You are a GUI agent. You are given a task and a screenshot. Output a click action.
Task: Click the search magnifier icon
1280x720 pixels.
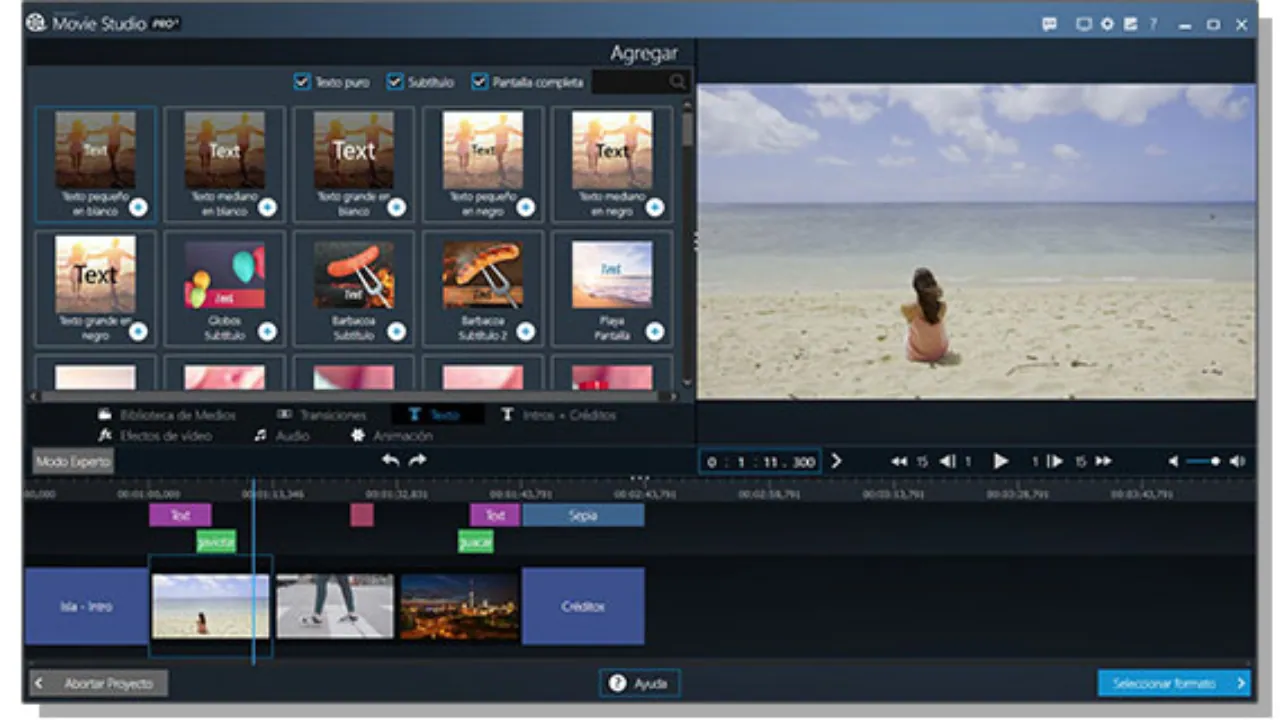point(678,82)
